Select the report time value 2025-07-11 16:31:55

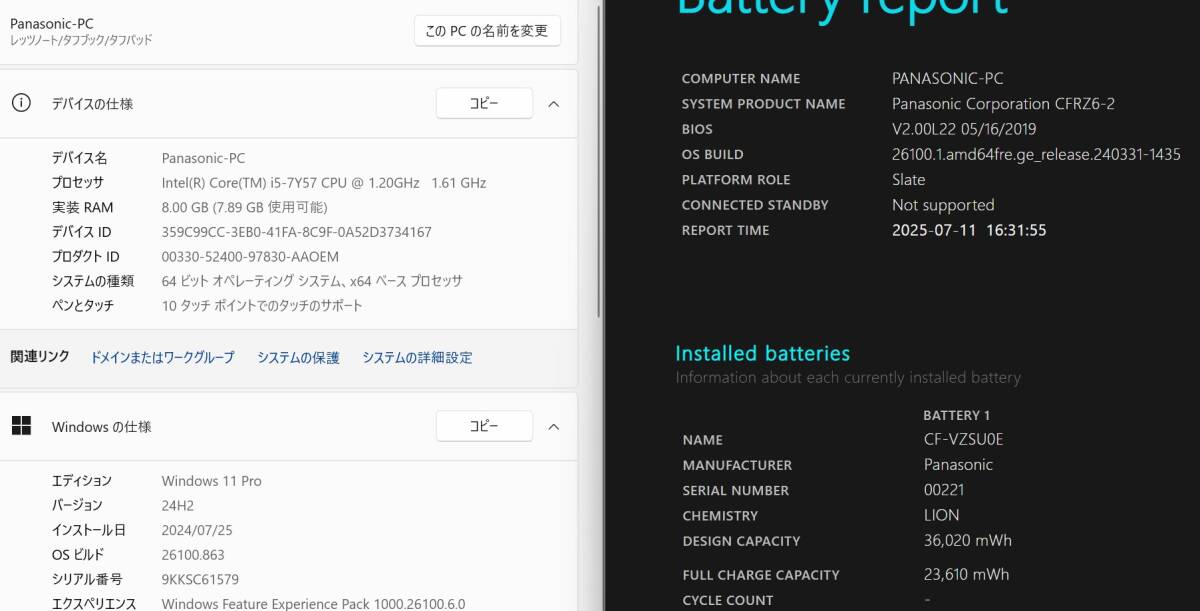click(x=969, y=230)
